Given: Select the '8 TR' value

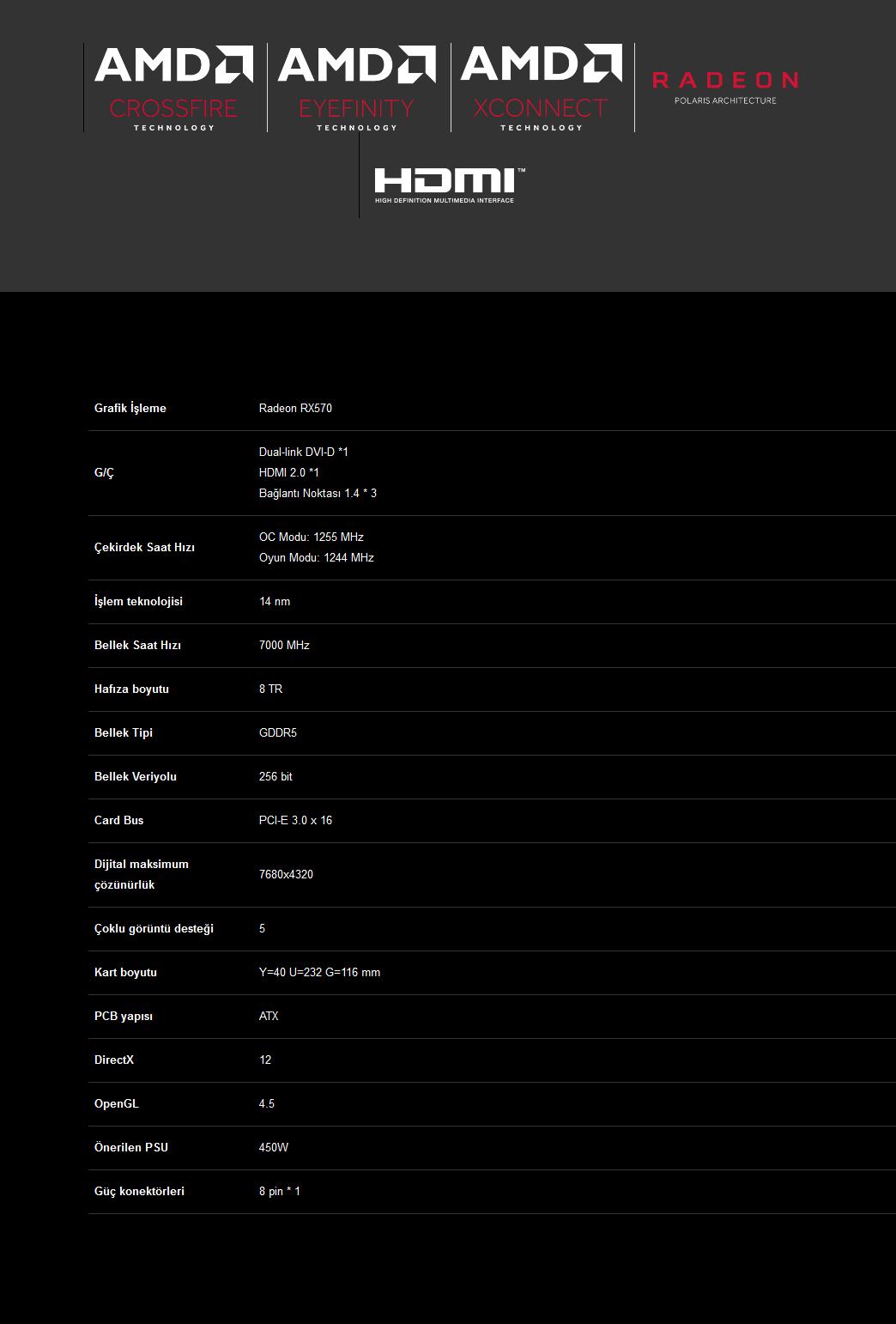Looking at the screenshot, I should (x=270, y=689).
